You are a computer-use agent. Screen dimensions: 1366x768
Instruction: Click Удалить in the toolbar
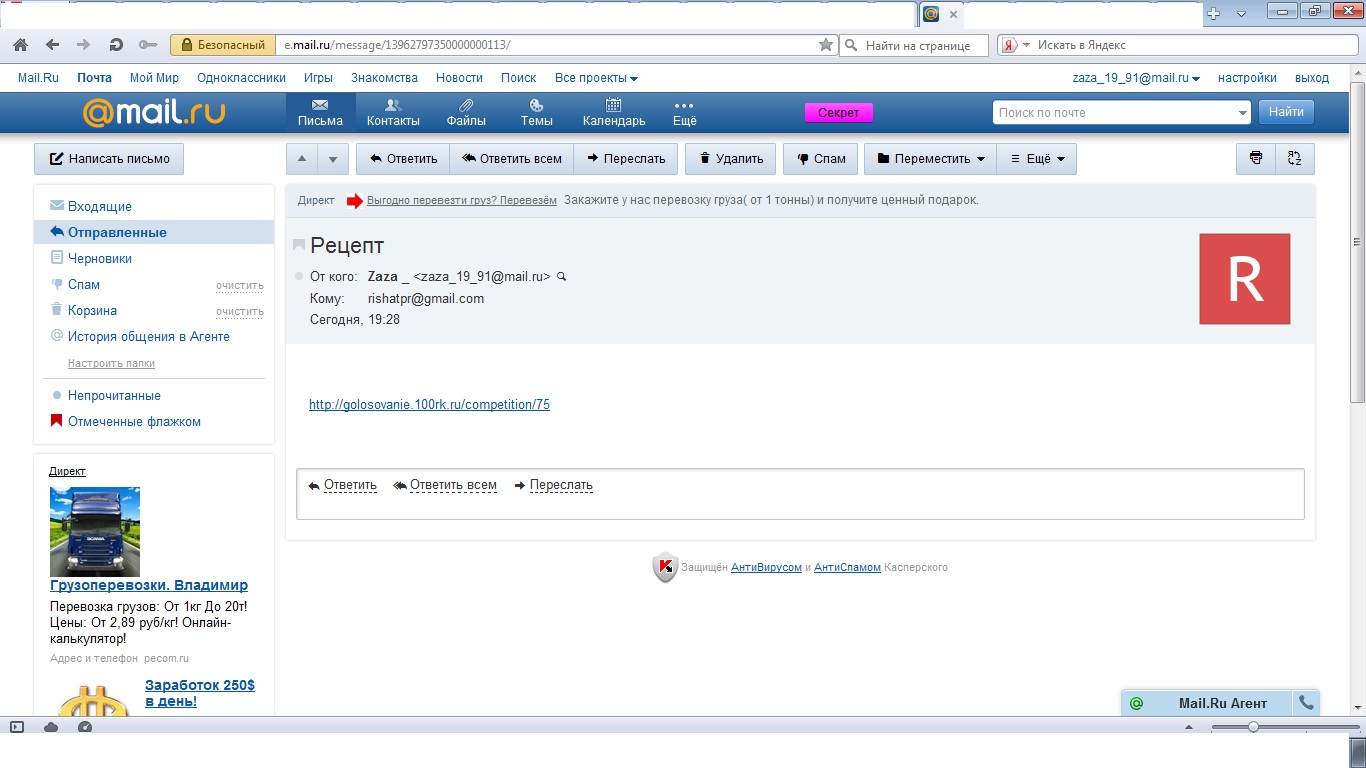[x=731, y=159]
